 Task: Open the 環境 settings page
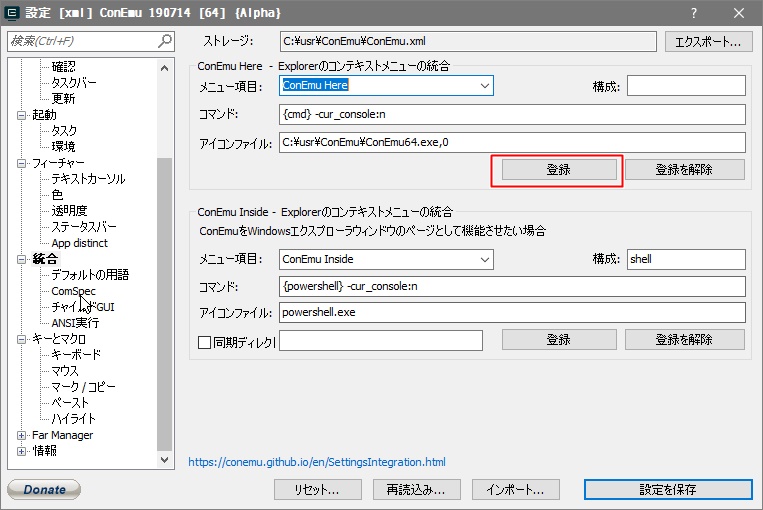click(63, 146)
